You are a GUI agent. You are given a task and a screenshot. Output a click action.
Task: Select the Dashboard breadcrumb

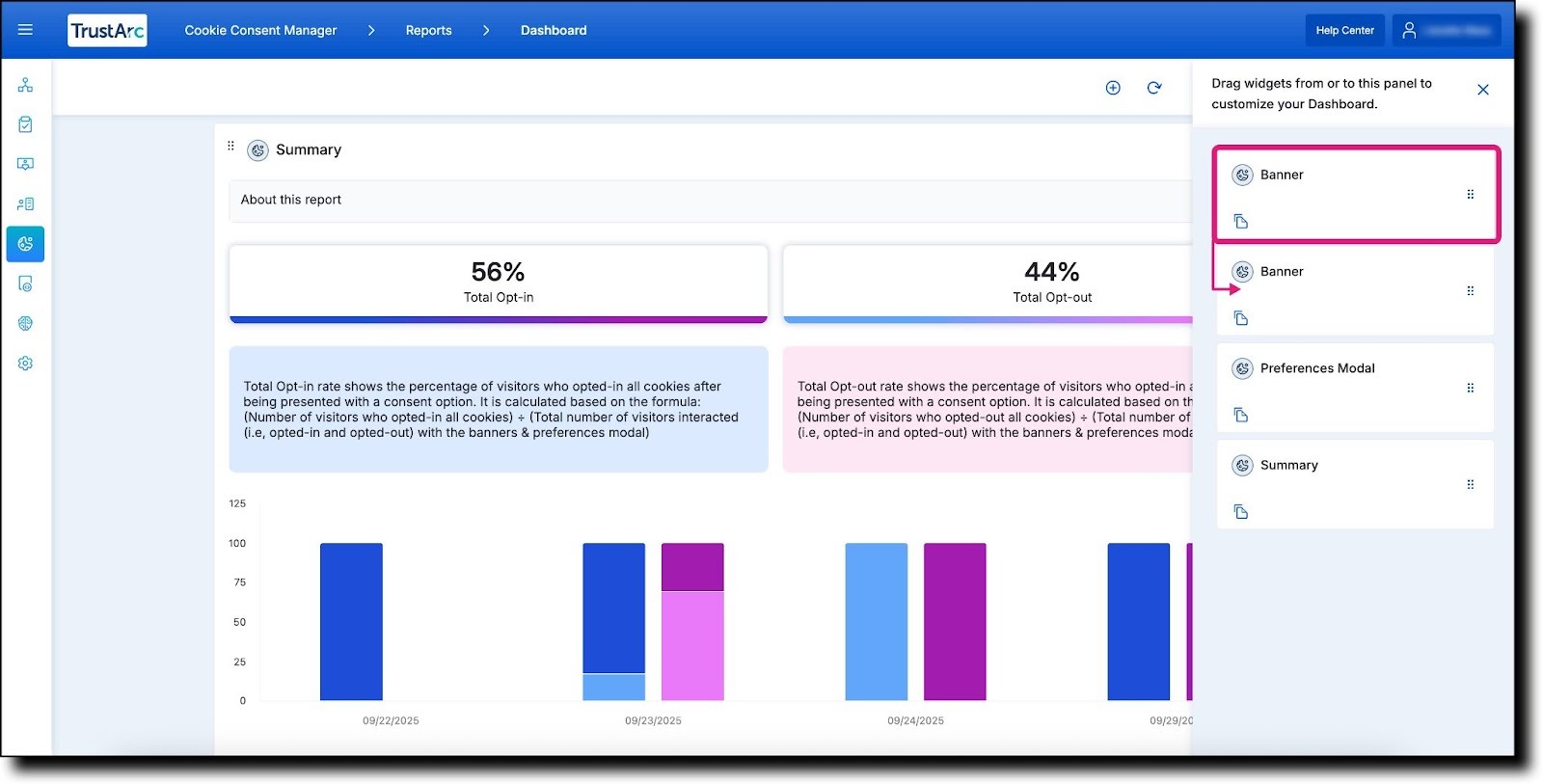point(554,31)
